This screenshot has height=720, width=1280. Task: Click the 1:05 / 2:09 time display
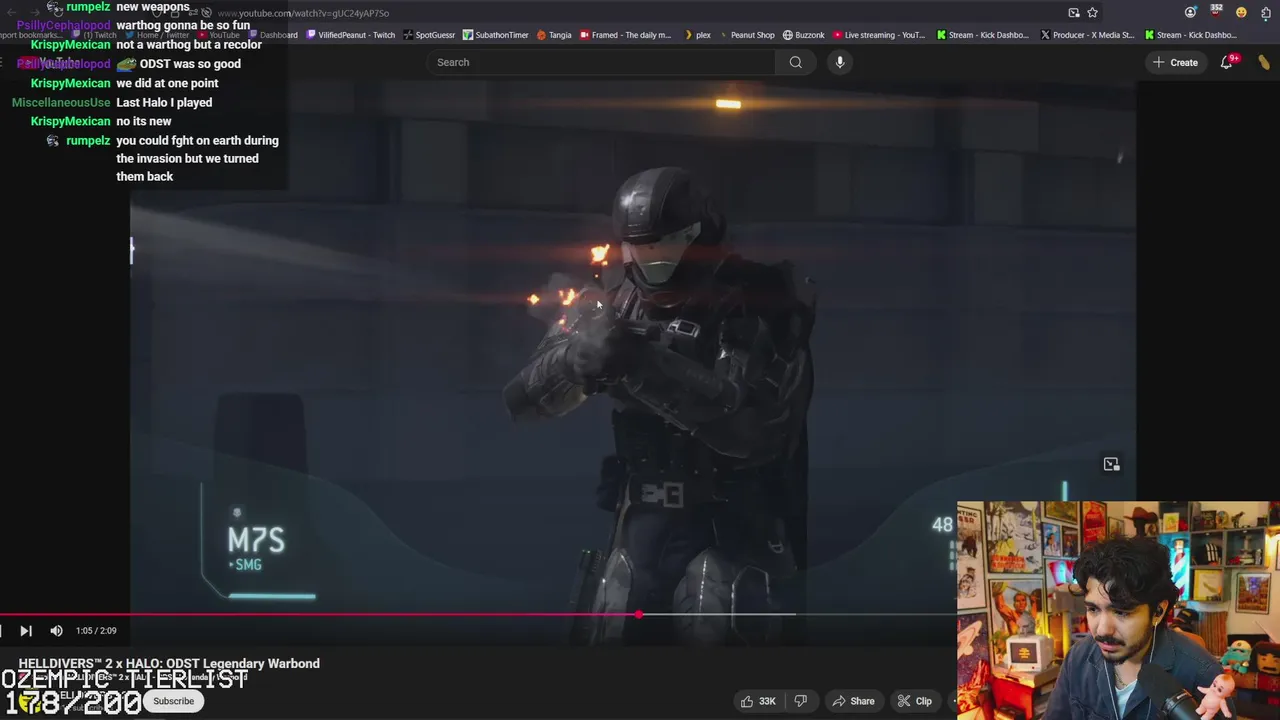click(x=96, y=631)
